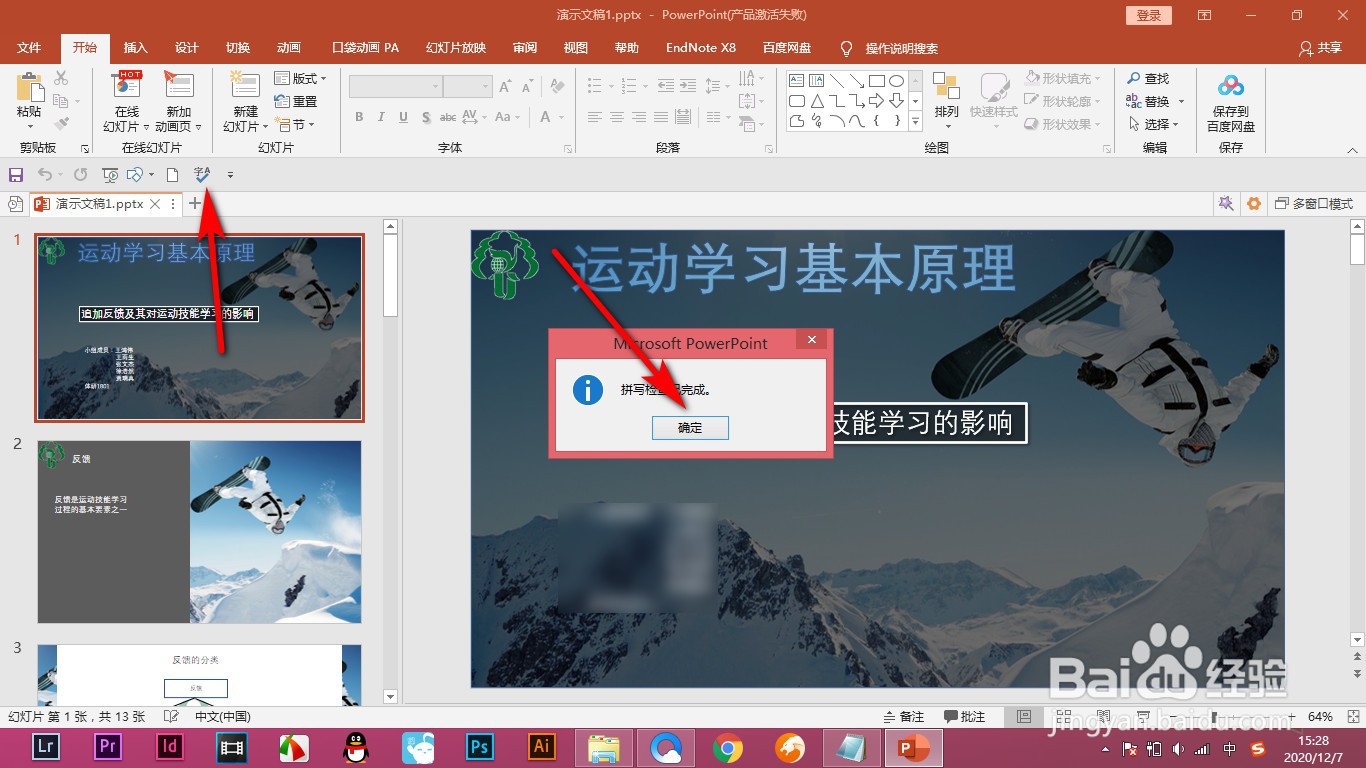Viewport: 1366px width, 768px height.
Task: Start slideshow from beginning icon
Action: 110,175
